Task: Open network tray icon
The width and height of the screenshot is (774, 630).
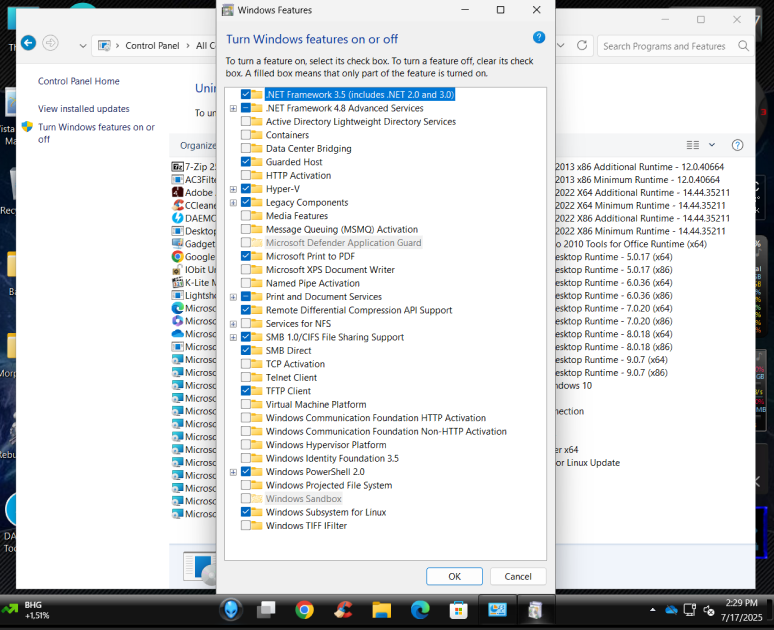Action: click(x=690, y=610)
